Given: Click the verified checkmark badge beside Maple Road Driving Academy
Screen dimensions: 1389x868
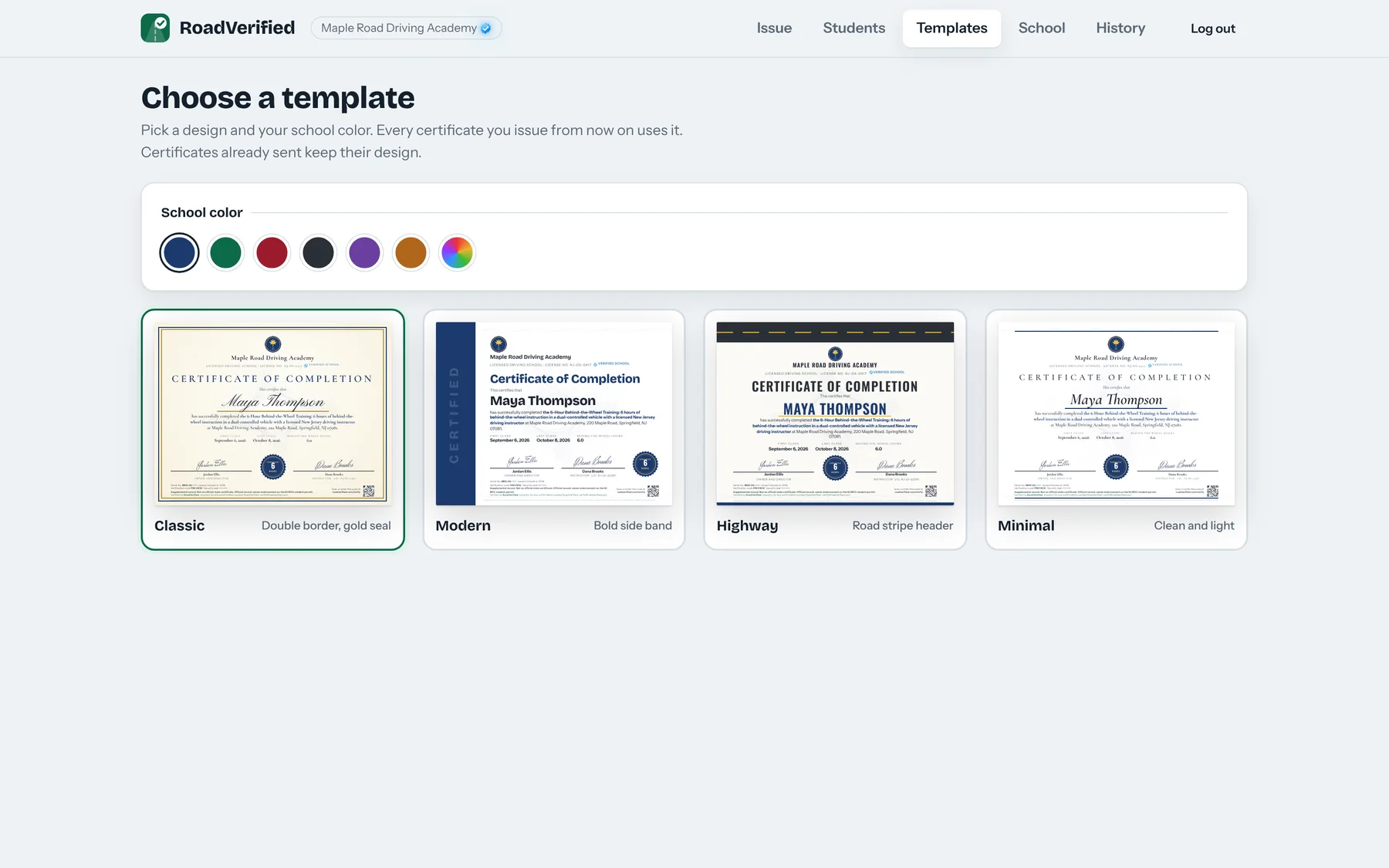Looking at the screenshot, I should click(x=485, y=29).
